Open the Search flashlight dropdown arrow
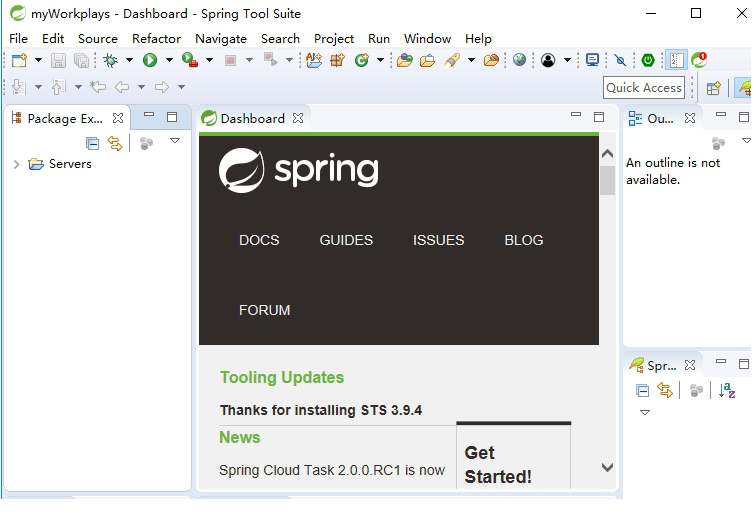Image resolution: width=756 pixels, height=518 pixels. coord(472,60)
